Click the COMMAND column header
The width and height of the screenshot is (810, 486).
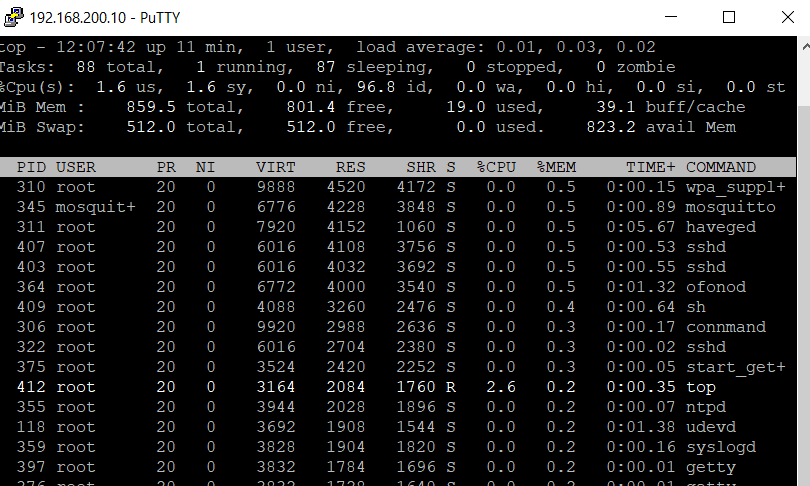click(x=721, y=167)
